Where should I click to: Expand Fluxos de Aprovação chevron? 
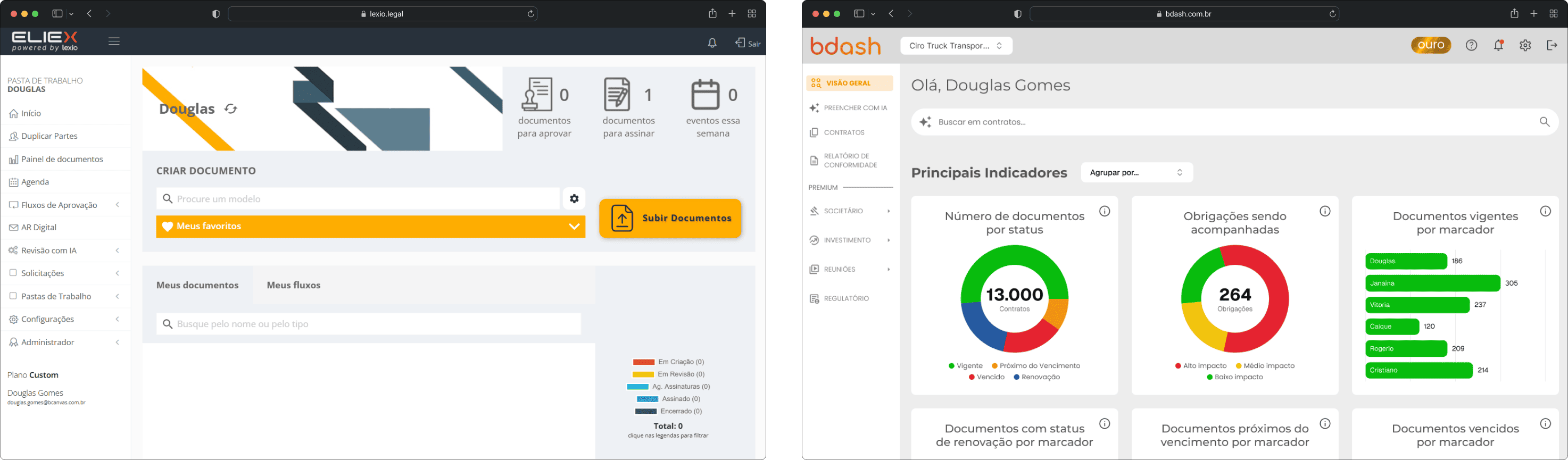[118, 205]
